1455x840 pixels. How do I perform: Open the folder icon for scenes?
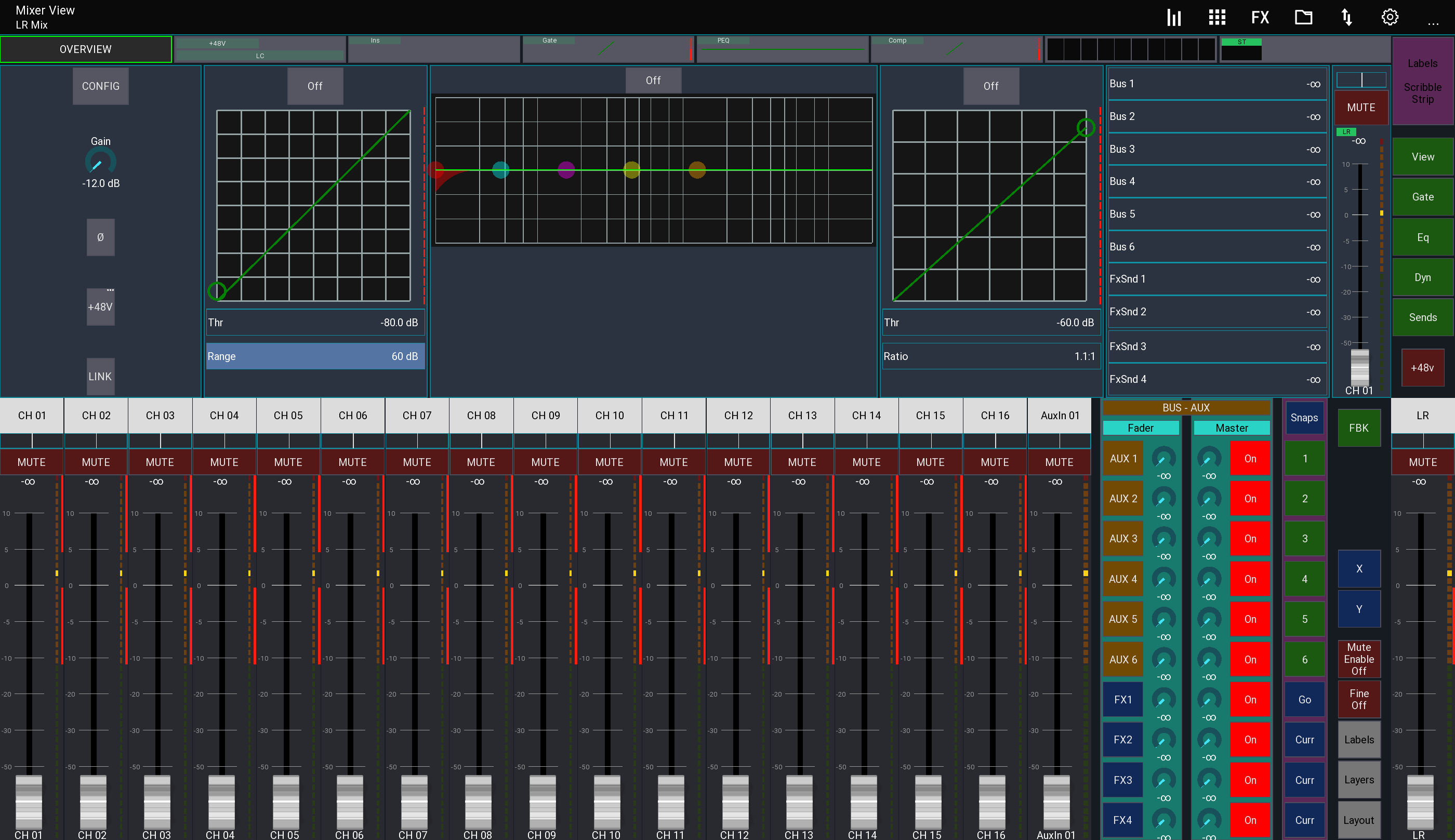1303,17
